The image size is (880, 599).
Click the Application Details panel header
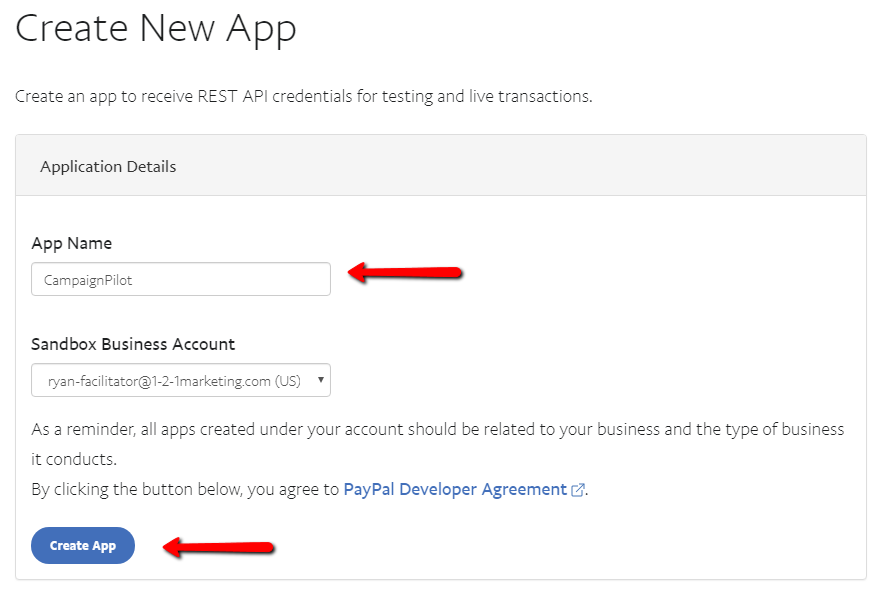pos(441,166)
